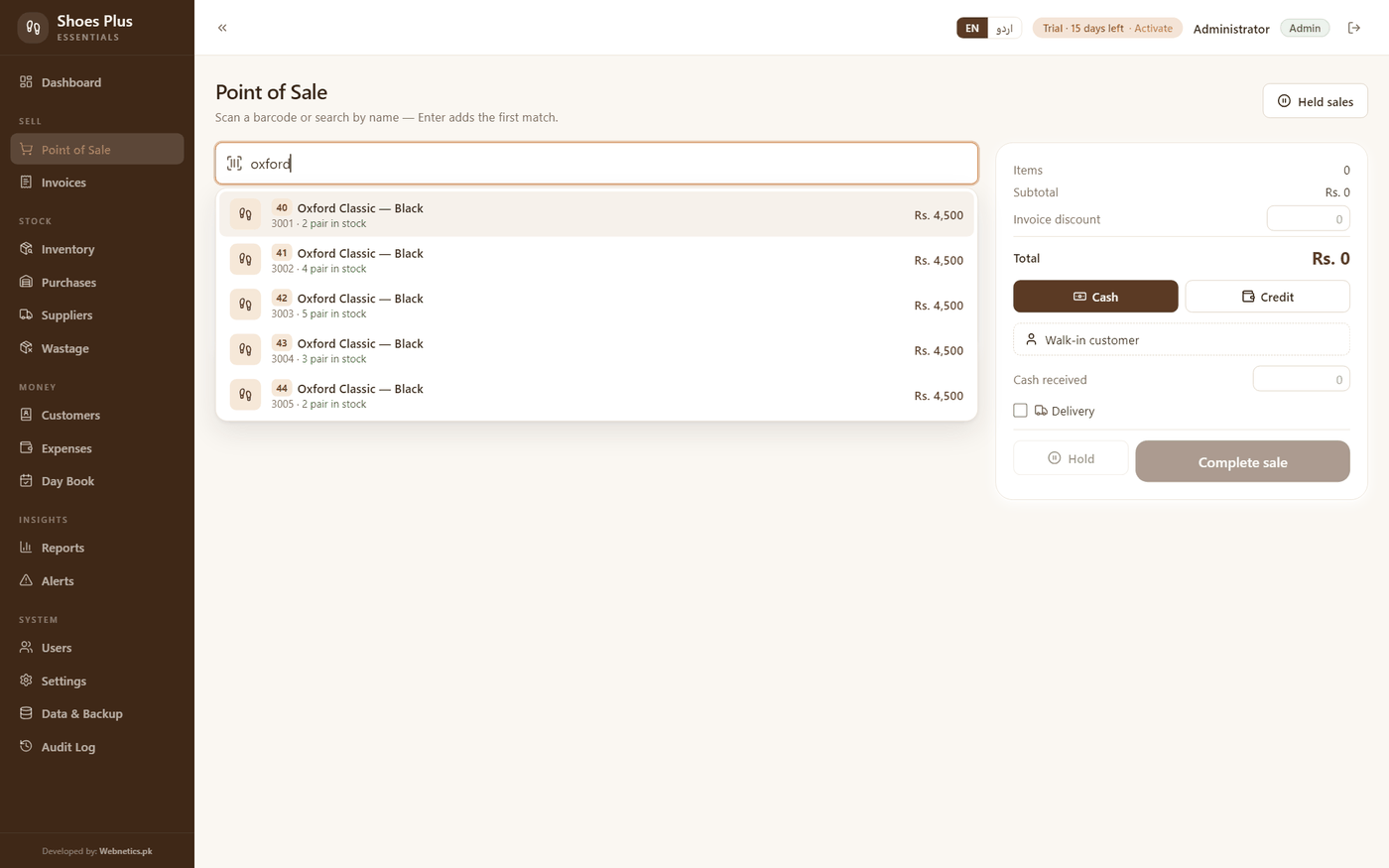Click the barcode scanner icon in search box

click(x=234, y=164)
